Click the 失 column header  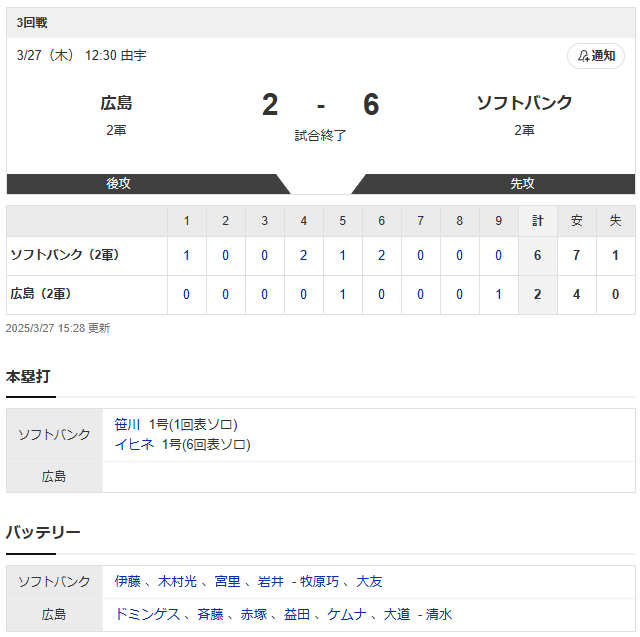(616, 221)
